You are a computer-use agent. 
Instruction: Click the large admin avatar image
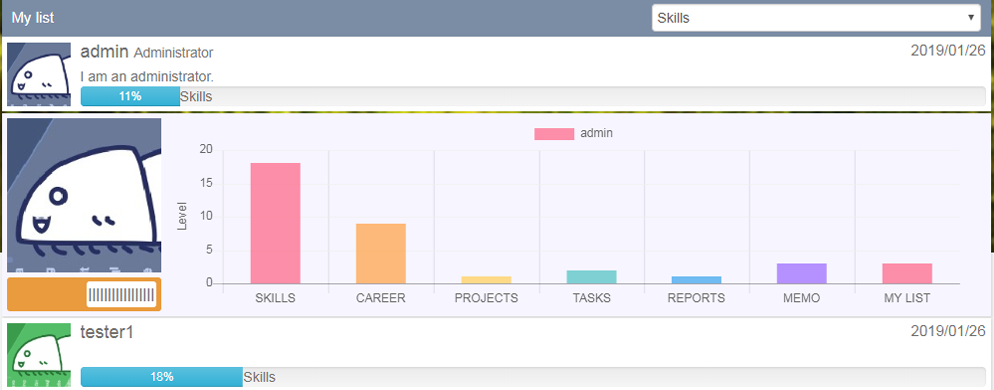click(84, 195)
